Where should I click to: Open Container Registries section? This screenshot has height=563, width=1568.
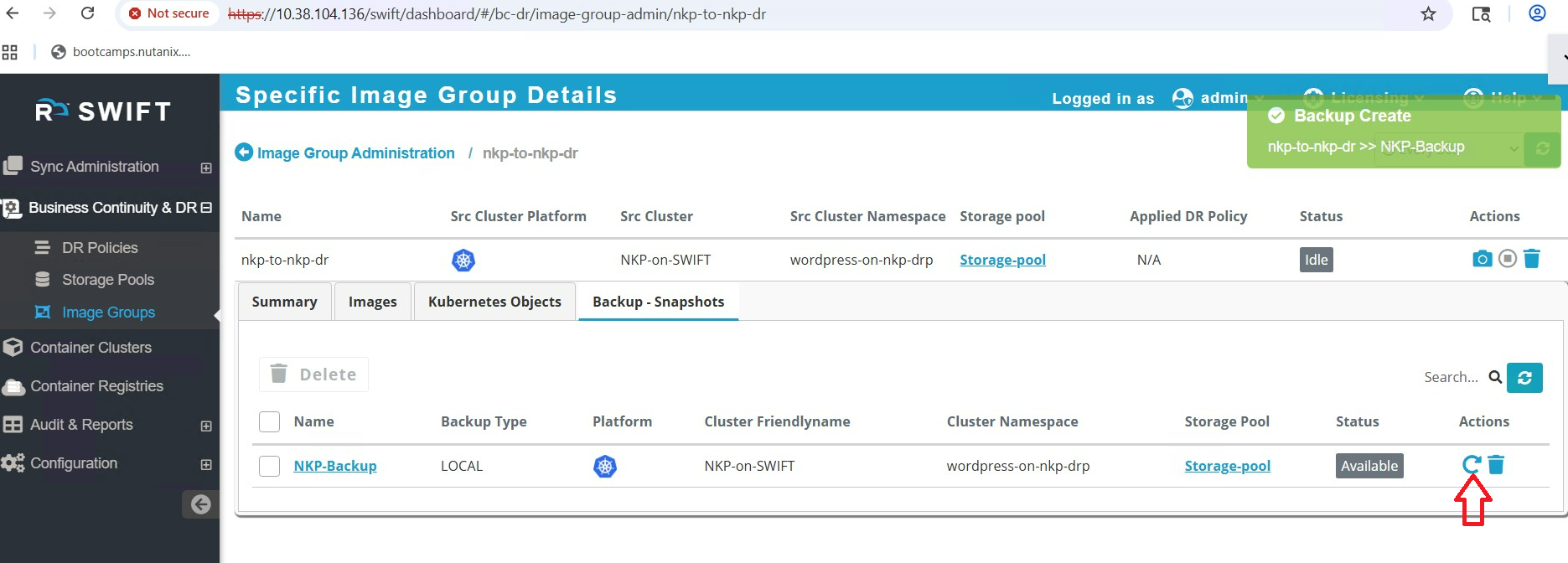click(x=96, y=386)
